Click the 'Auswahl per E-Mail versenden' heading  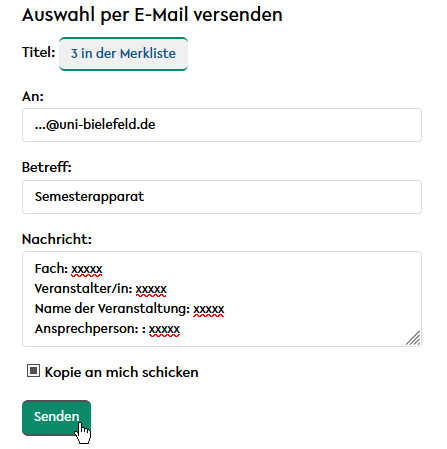tap(152, 15)
